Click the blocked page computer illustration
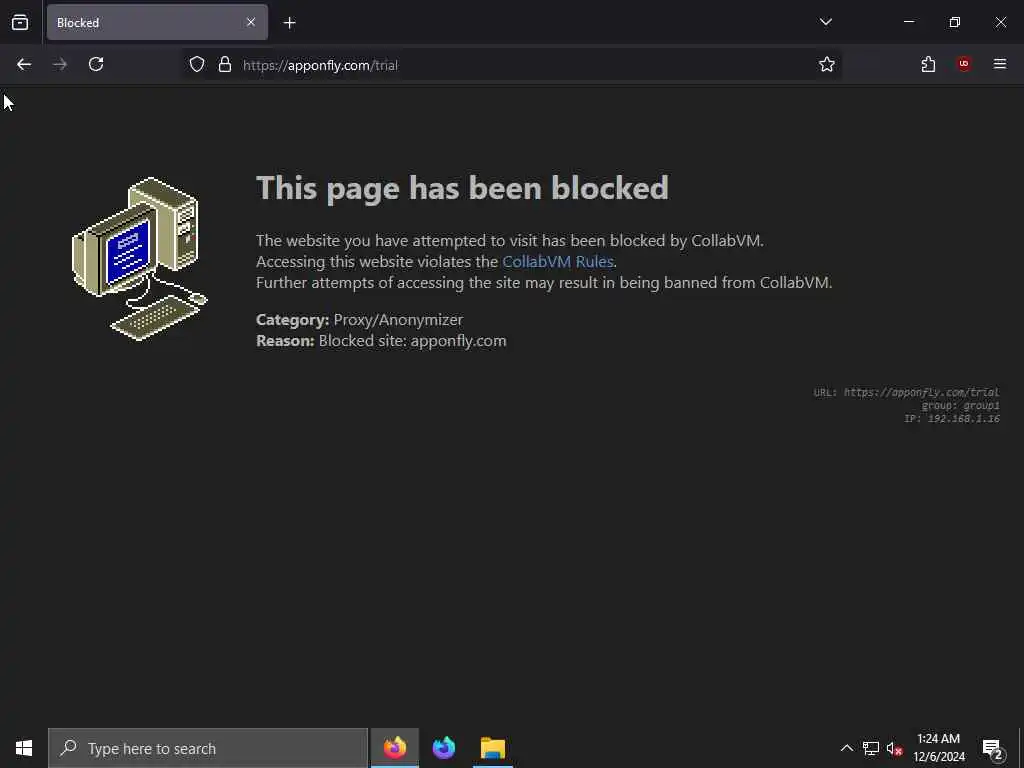 click(139, 259)
